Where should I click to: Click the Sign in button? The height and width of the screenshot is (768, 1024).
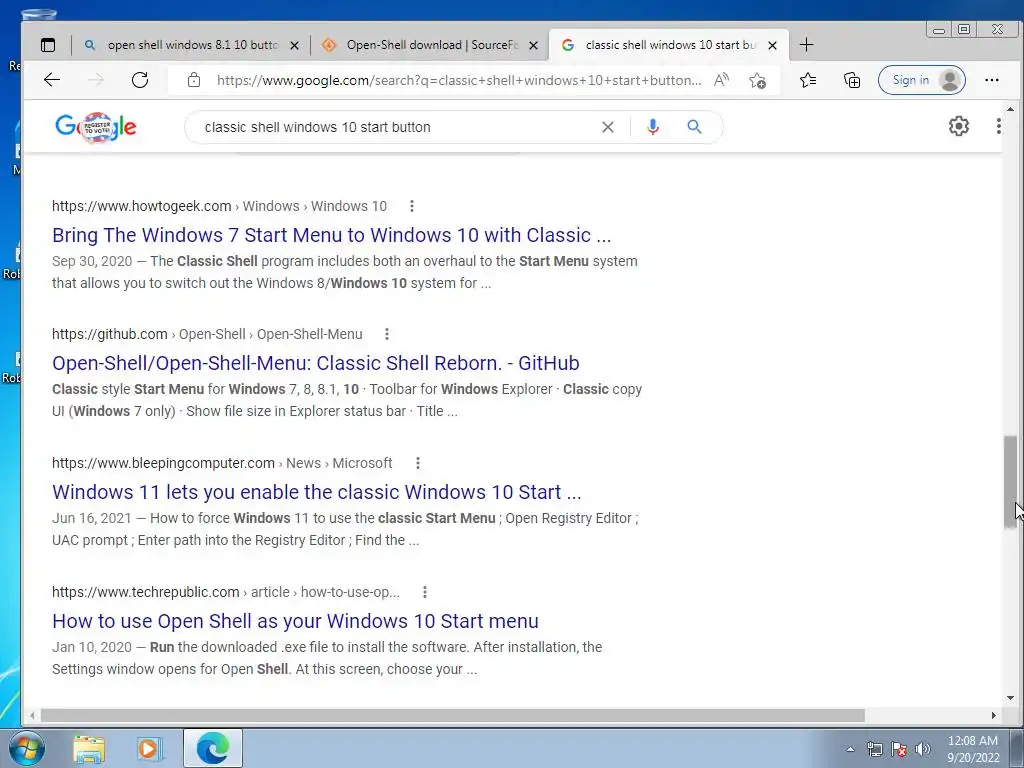tap(921, 80)
